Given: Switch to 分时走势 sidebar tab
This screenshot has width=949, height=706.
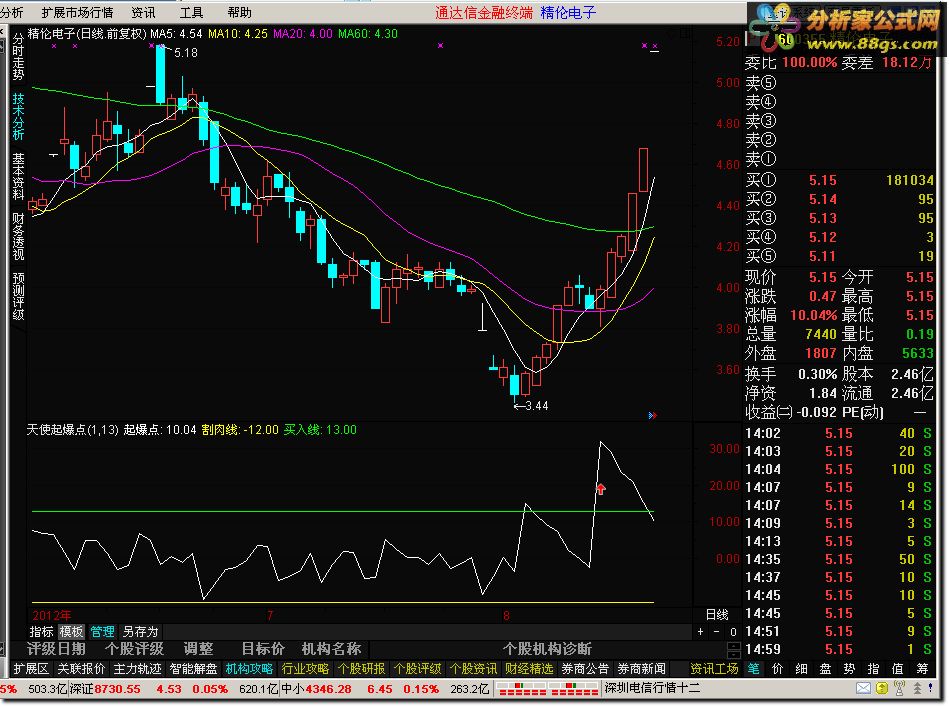Looking at the screenshot, I should click(x=18, y=56).
